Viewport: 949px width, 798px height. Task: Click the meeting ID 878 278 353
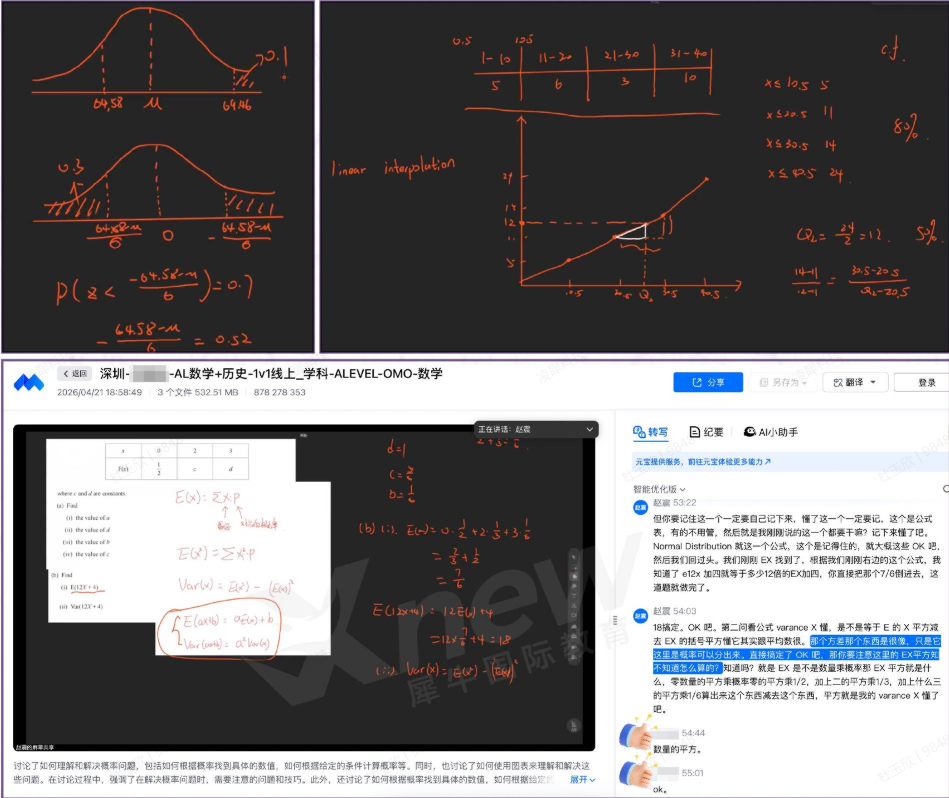click(x=280, y=392)
